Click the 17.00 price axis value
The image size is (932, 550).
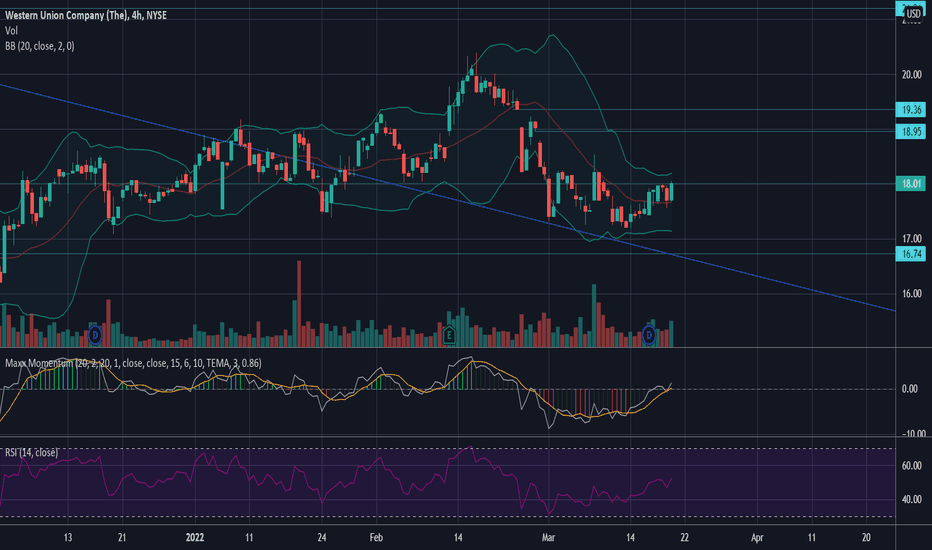pos(912,239)
